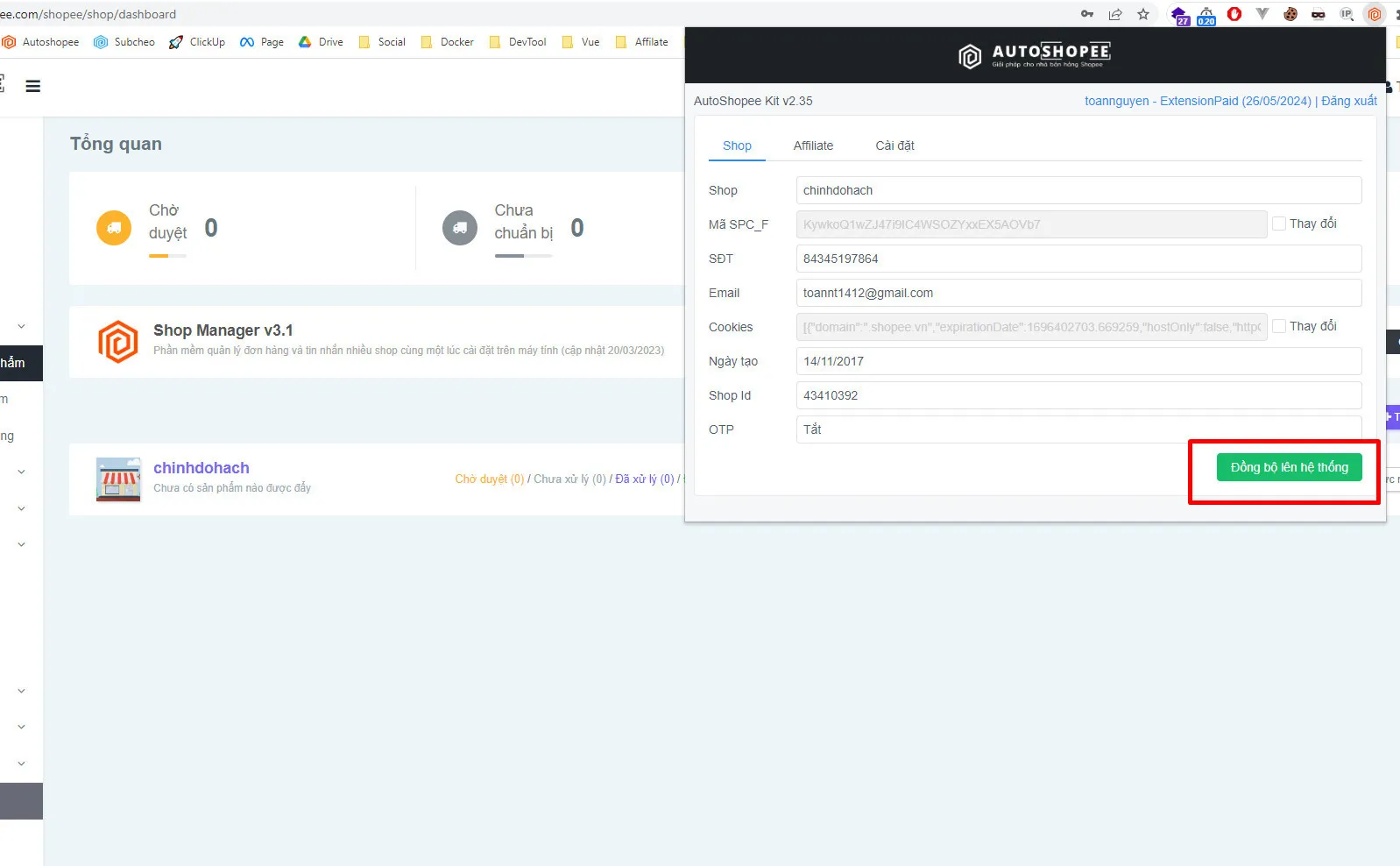Click the progress bar under Chờ duyệt

pyautogui.click(x=167, y=256)
